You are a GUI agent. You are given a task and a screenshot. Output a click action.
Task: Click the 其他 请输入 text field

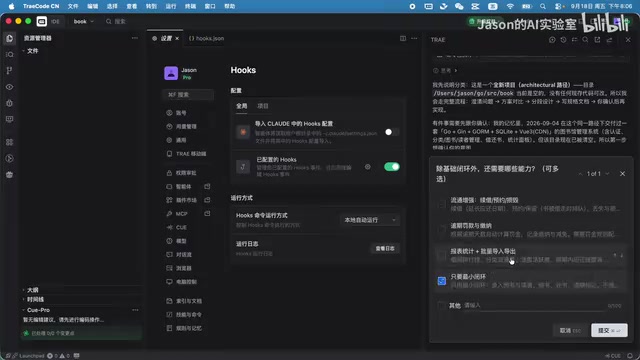534,305
